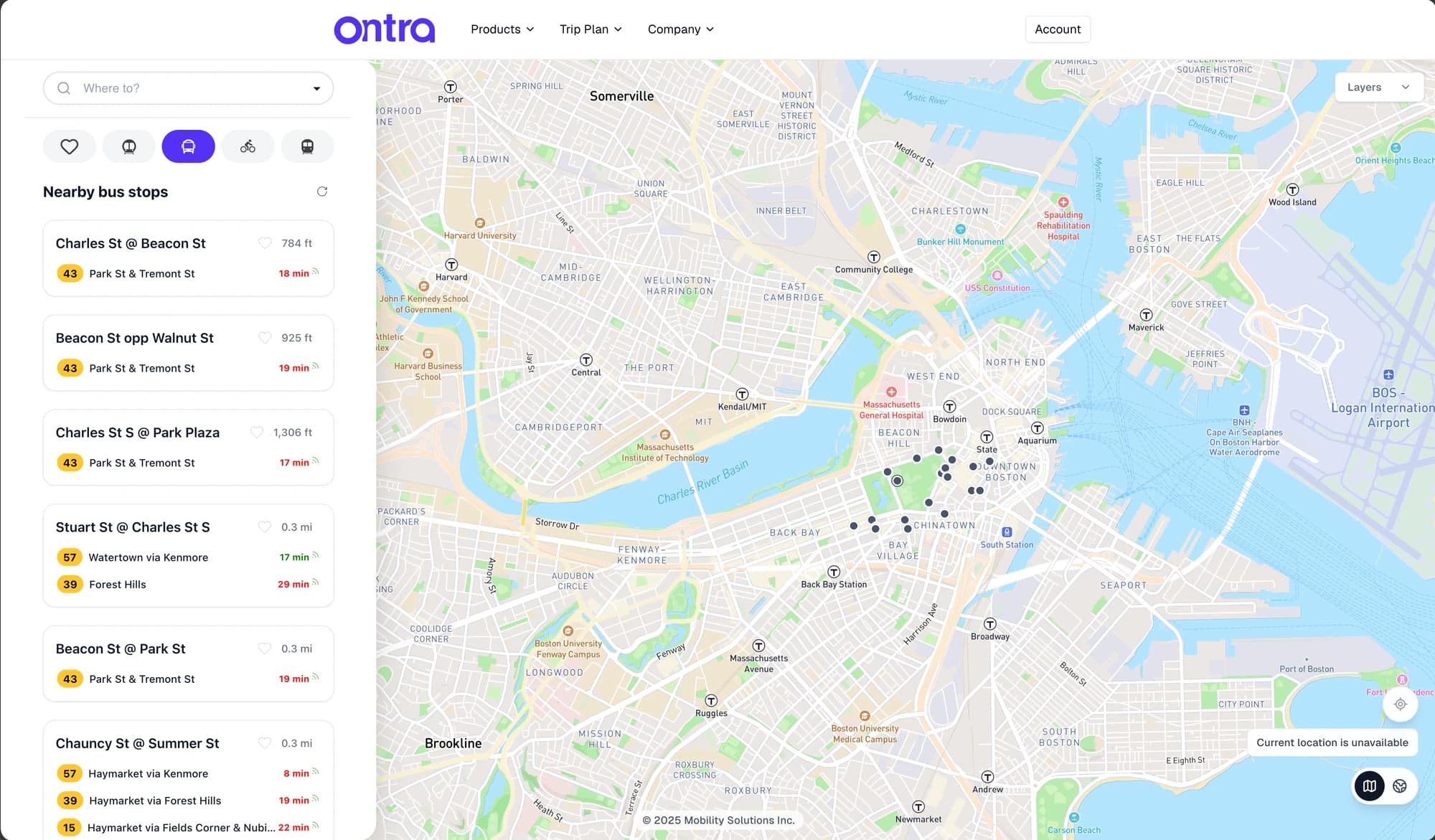
Task: Select route 57 Watertown via Kenmore
Action: click(188, 557)
